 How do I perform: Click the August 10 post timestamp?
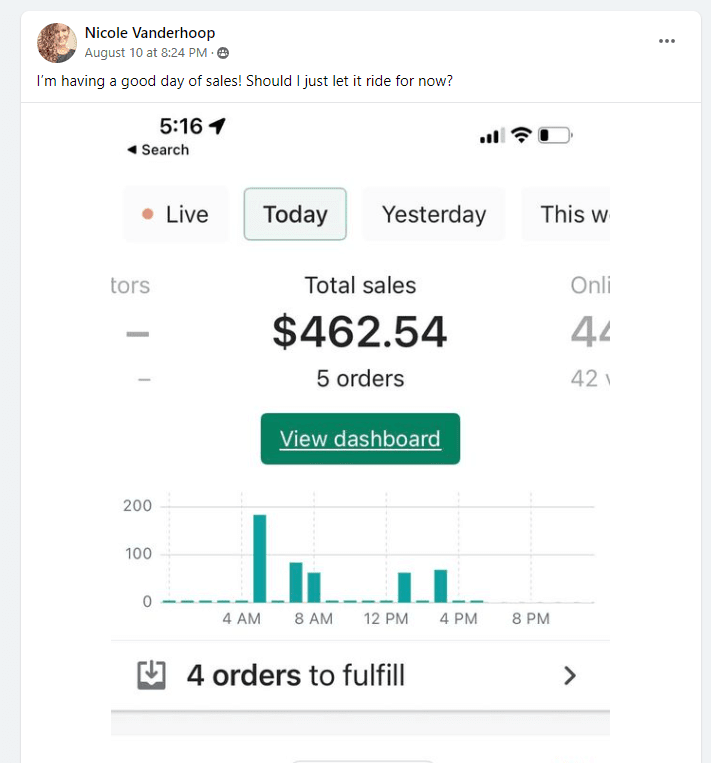pyautogui.click(x=146, y=52)
